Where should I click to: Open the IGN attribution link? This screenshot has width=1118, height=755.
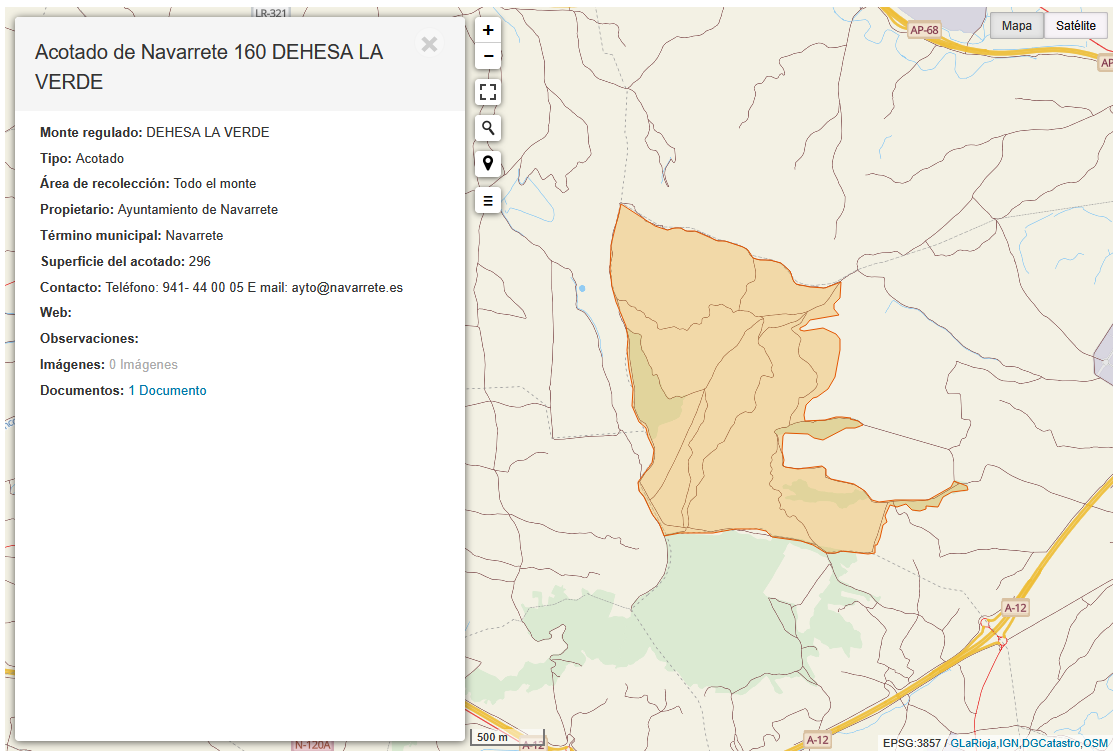(x=1008, y=743)
